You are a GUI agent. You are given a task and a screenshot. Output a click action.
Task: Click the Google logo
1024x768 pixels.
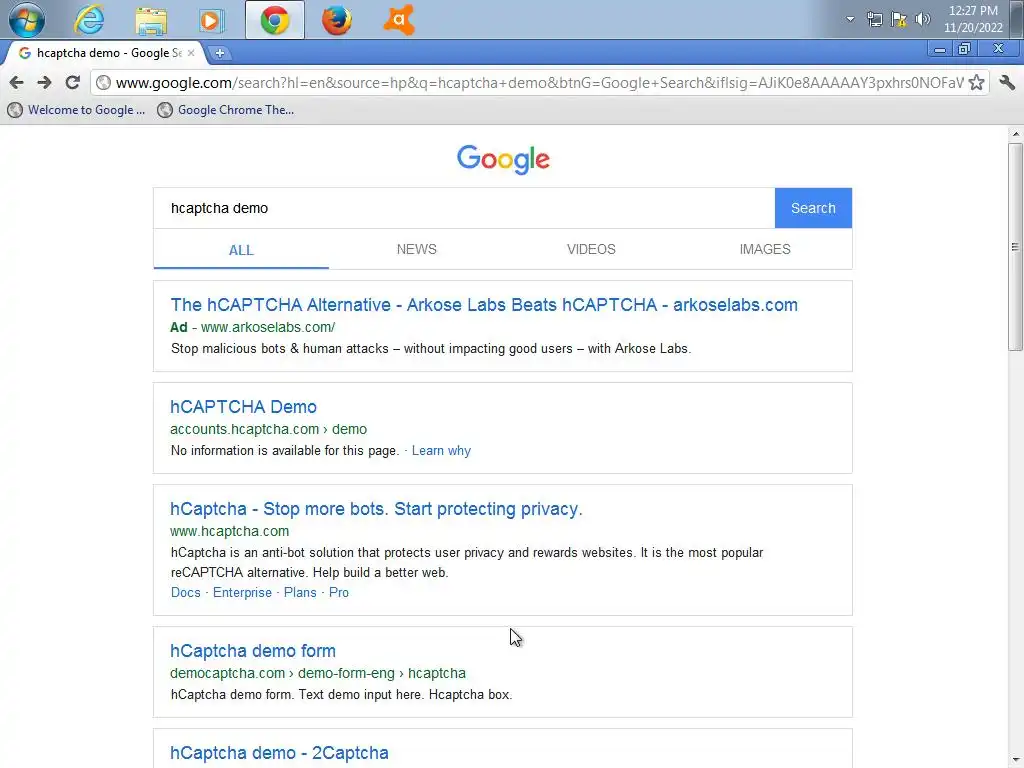[503, 160]
